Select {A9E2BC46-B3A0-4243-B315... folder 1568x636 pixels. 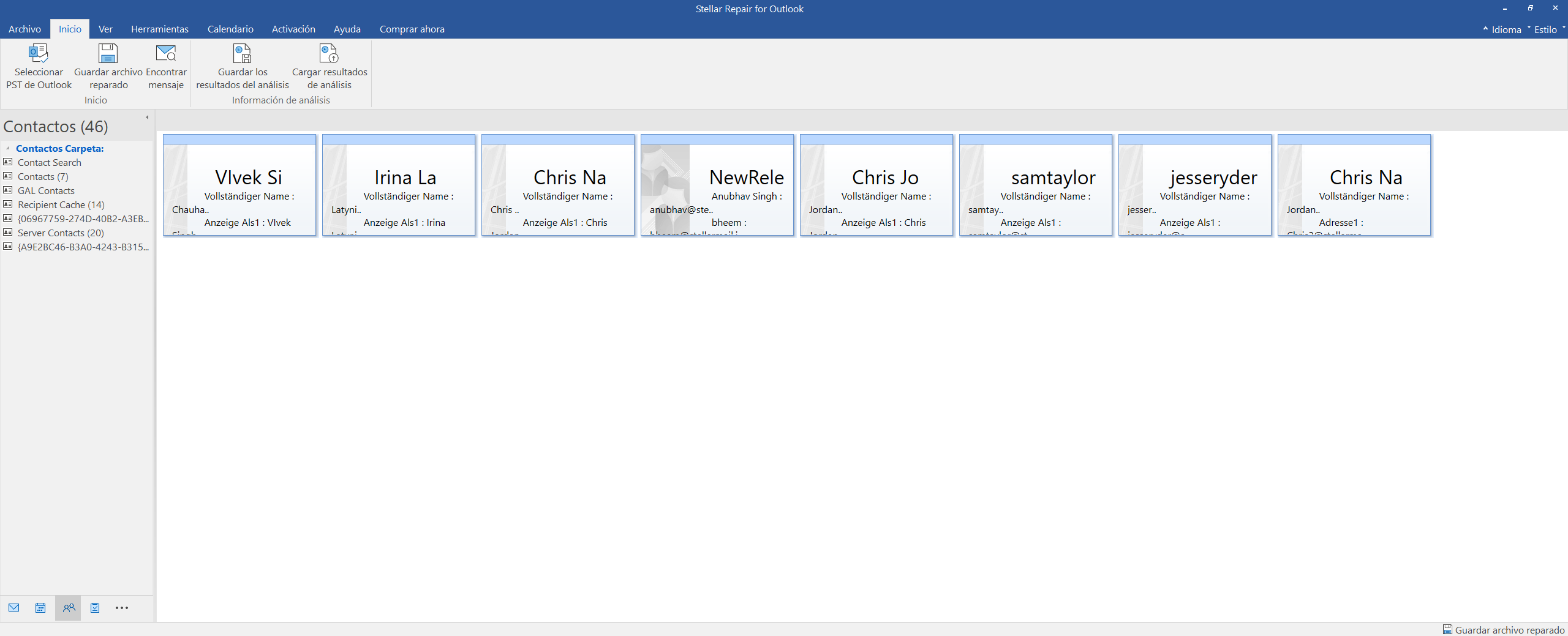pyautogui.click(x=83, y=247)
